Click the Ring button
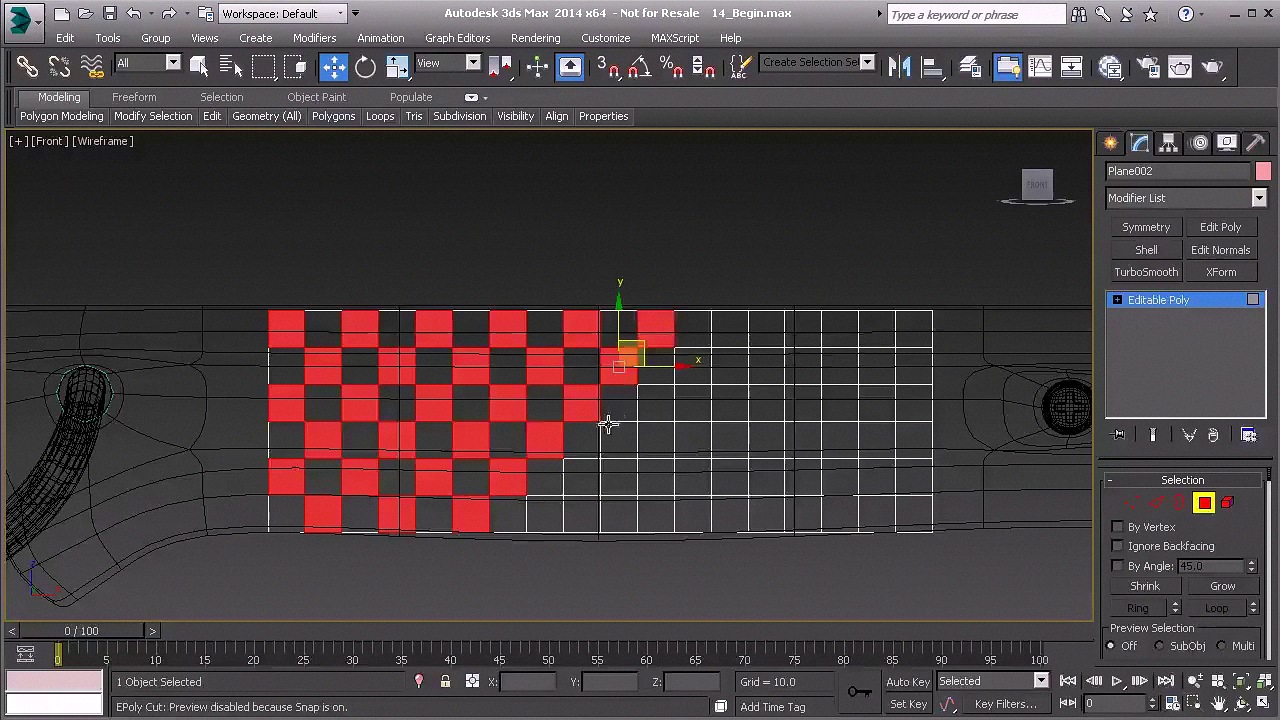 pos(1138,608)
